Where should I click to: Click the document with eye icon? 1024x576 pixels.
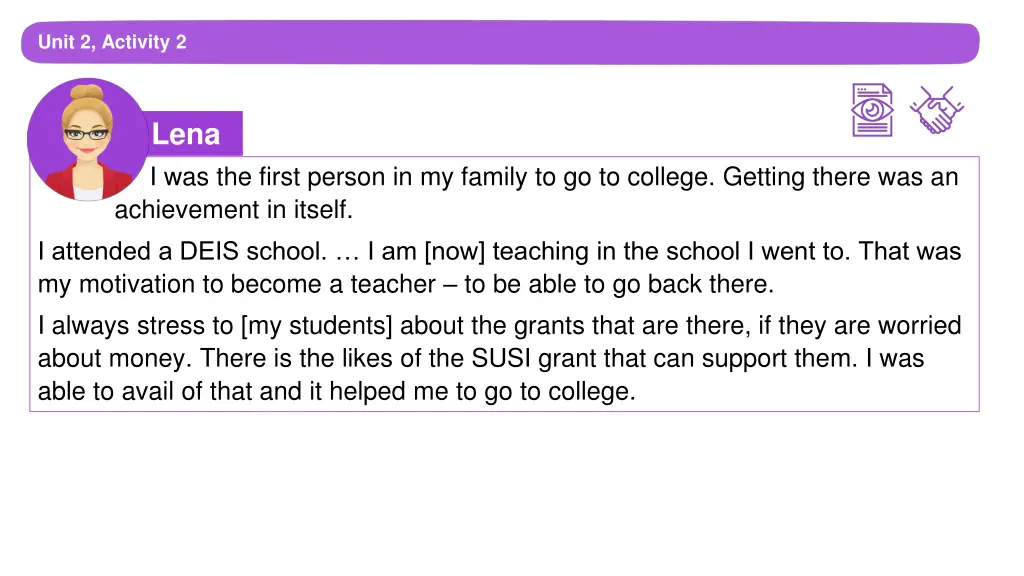tap(872, 110)
